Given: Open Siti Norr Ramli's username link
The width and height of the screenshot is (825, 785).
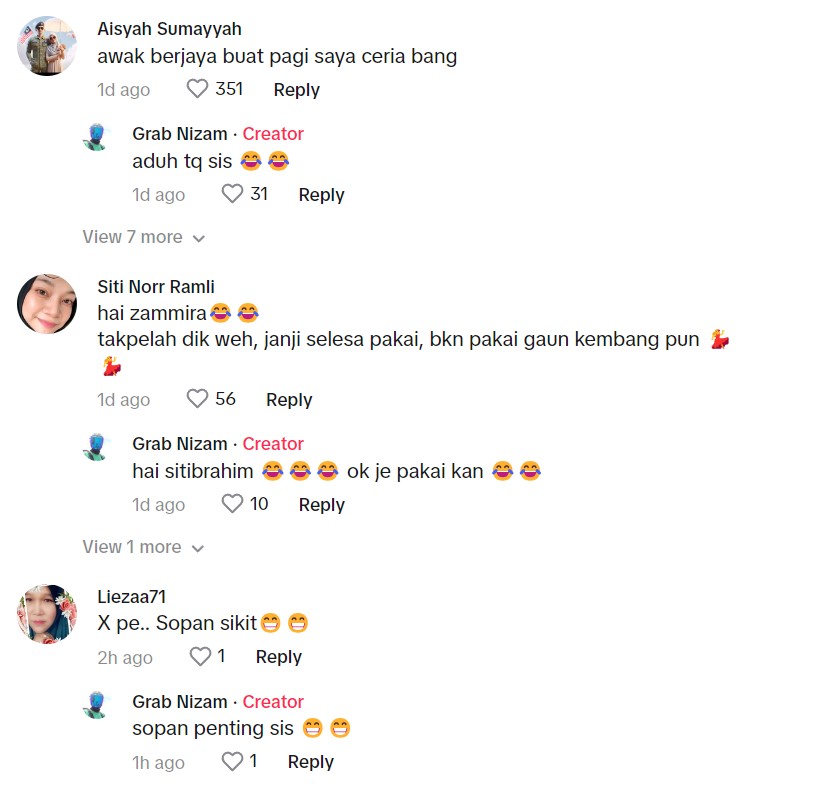Looking at the screenshot, I should tap(156, 287).
